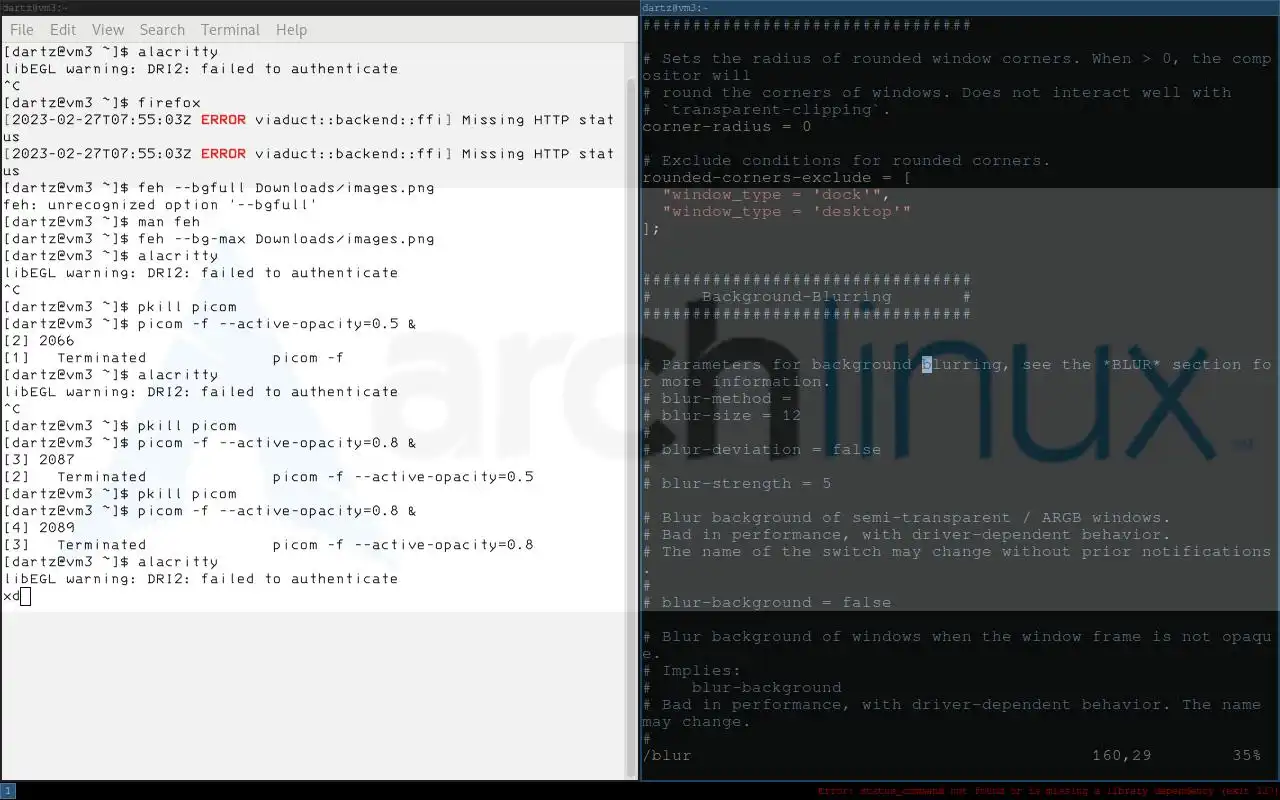Open the Edit menu in the terminal

(x=63, y=30)
